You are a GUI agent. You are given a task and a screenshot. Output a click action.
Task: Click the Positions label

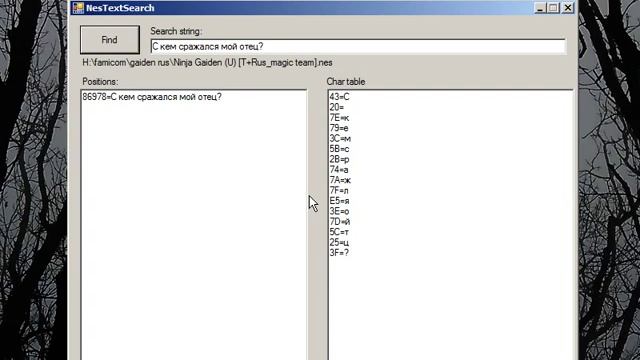[100, 82]
